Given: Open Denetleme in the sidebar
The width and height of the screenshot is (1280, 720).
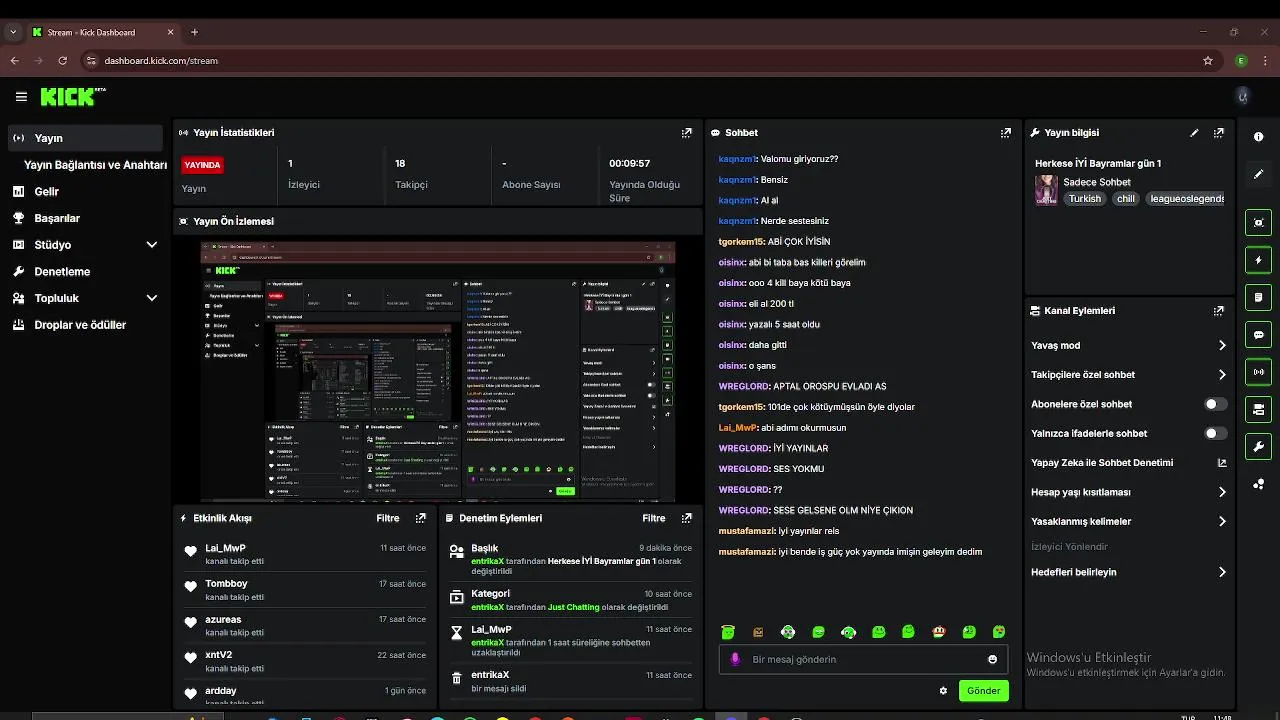Looking at the screenshot, I should 85,271.
